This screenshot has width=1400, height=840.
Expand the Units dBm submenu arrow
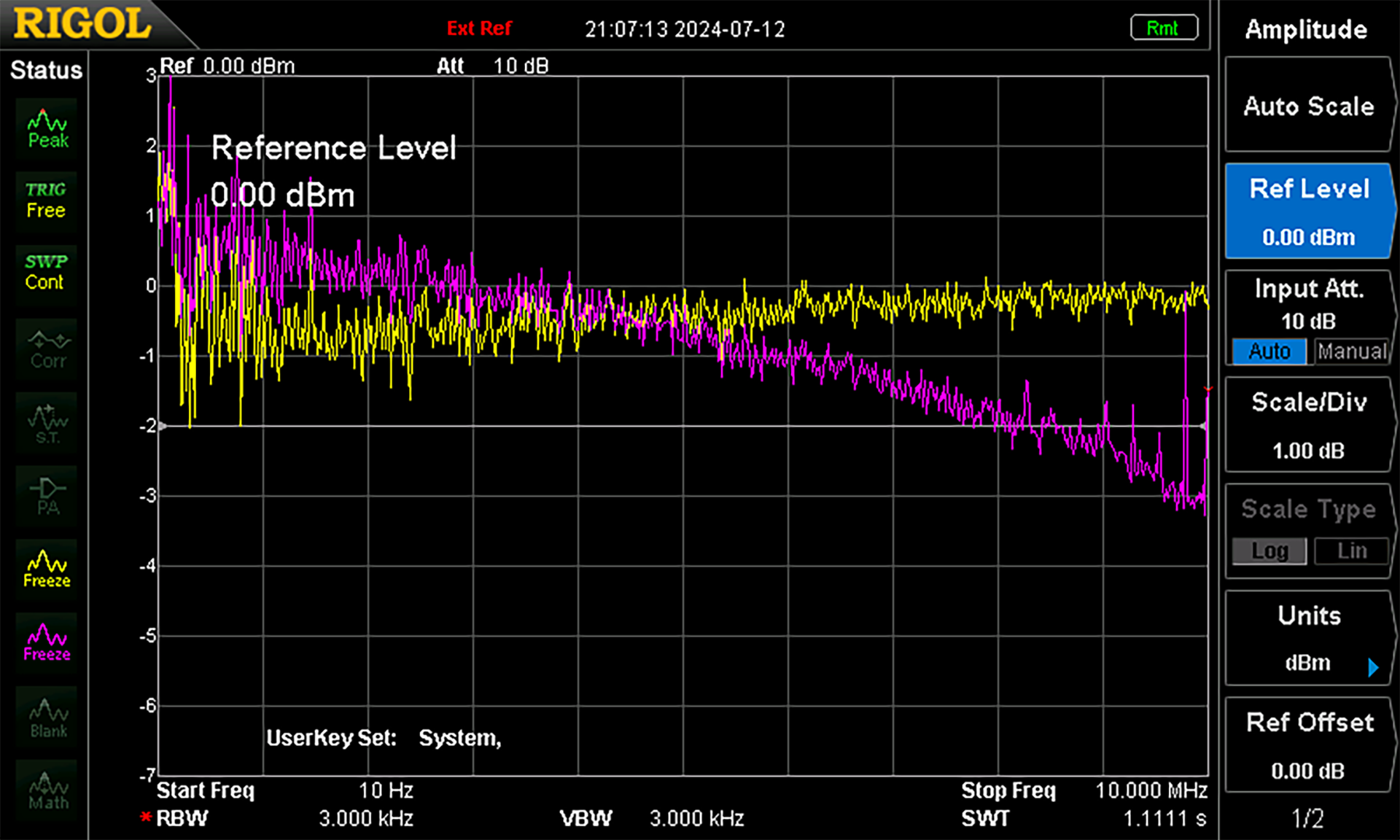point(1373,667)
